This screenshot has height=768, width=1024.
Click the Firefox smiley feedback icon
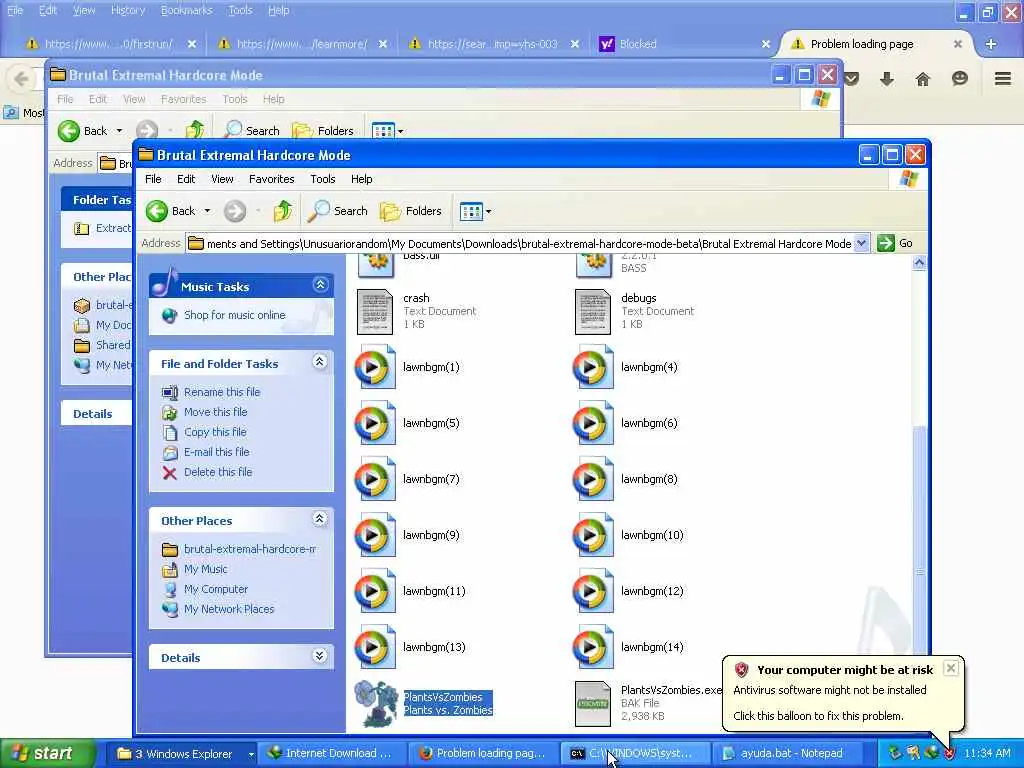click(959, 79)
